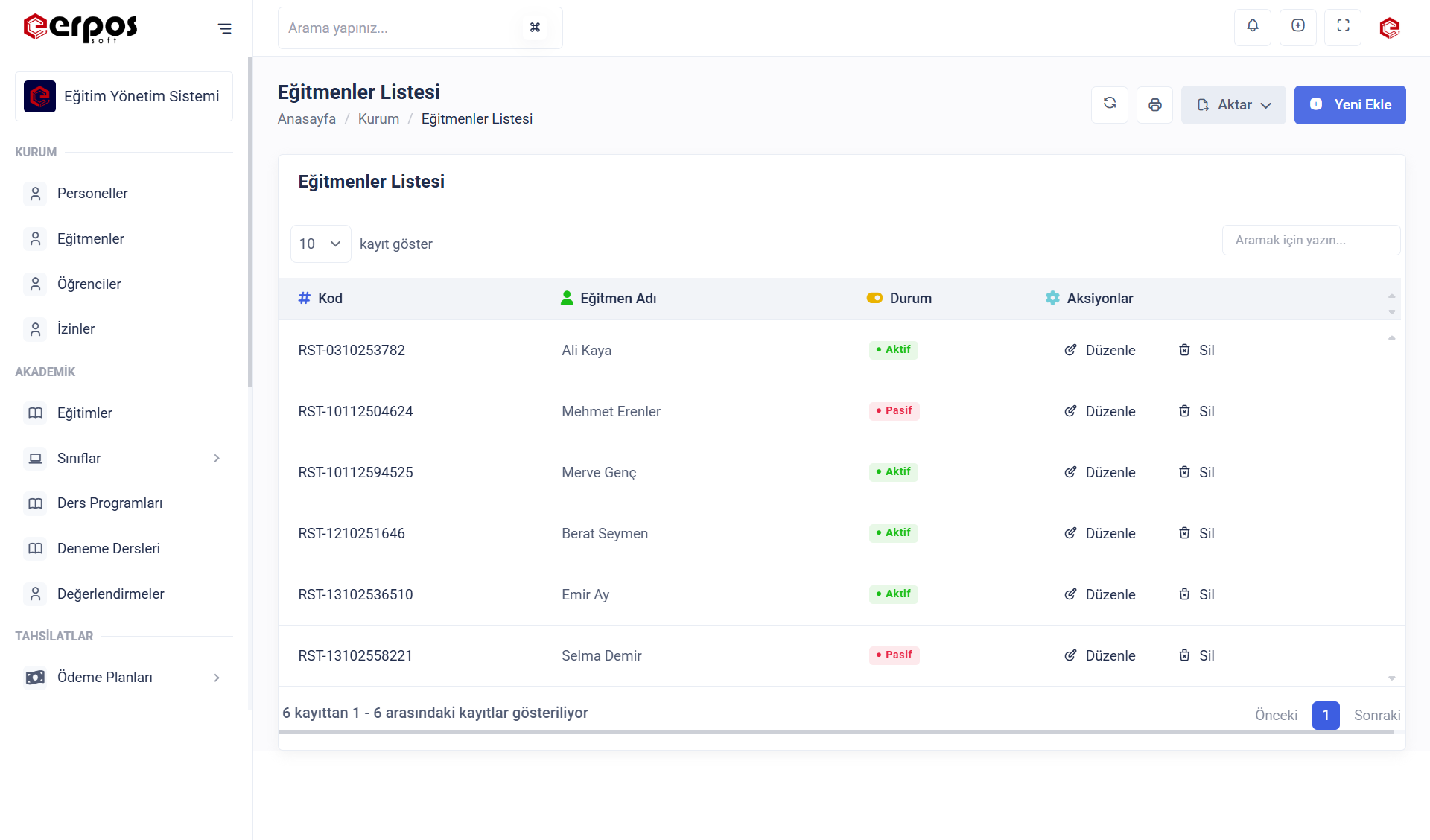
Task: Click the horizontal scrollbar below the table
Action: click(x=834, y=733)
